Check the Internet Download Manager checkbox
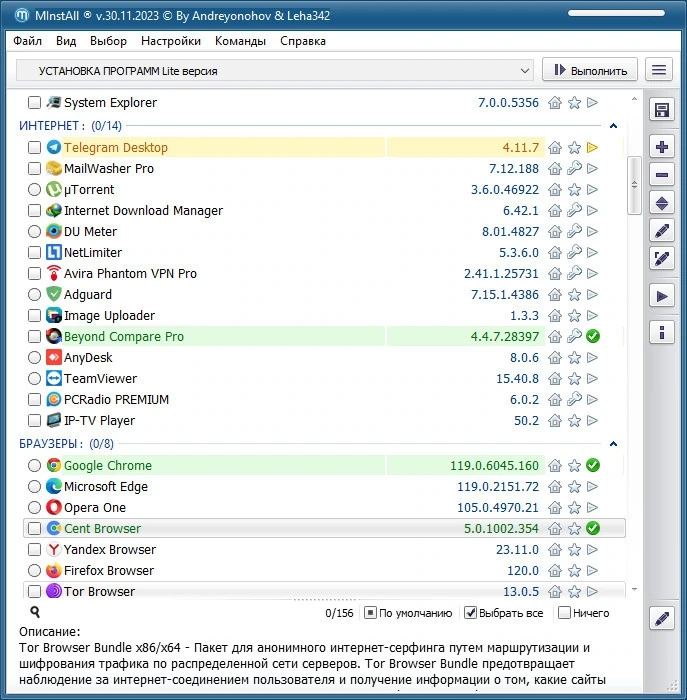 pos(34,210)
